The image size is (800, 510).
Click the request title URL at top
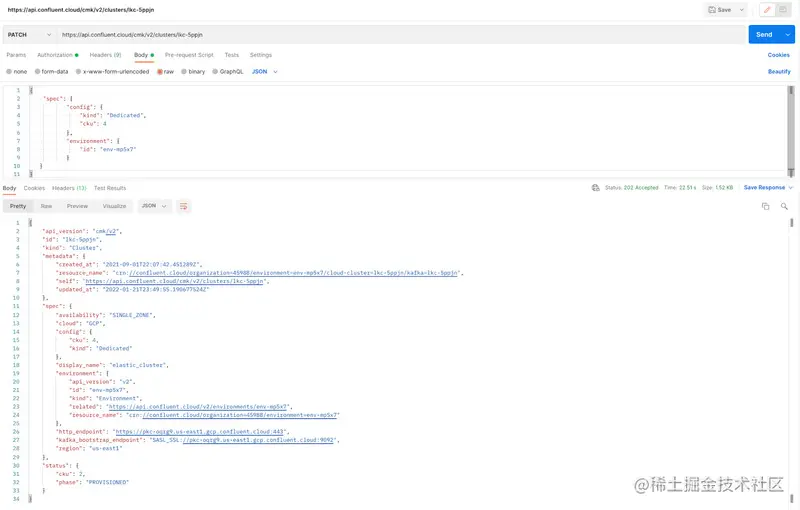tap(81, 10)
